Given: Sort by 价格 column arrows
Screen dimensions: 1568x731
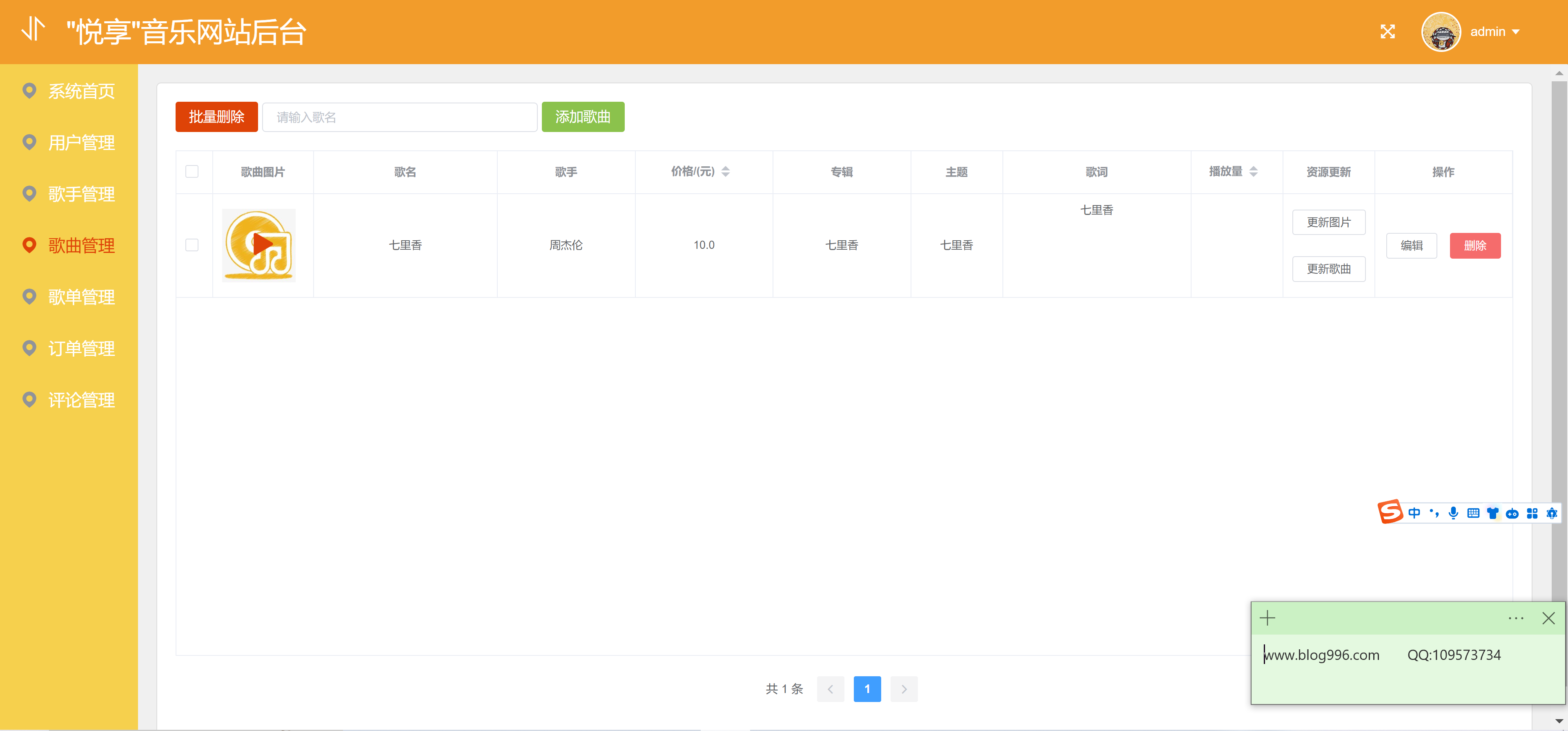Looking at the screenshot, I should coord(726,172).
